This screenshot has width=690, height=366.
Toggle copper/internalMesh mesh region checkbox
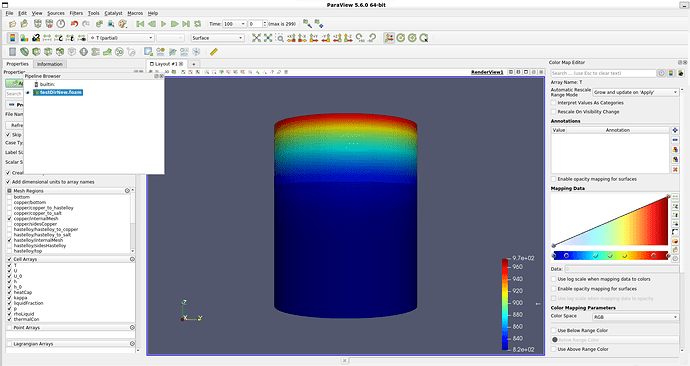pyautogui.click(x=9, y=219)
